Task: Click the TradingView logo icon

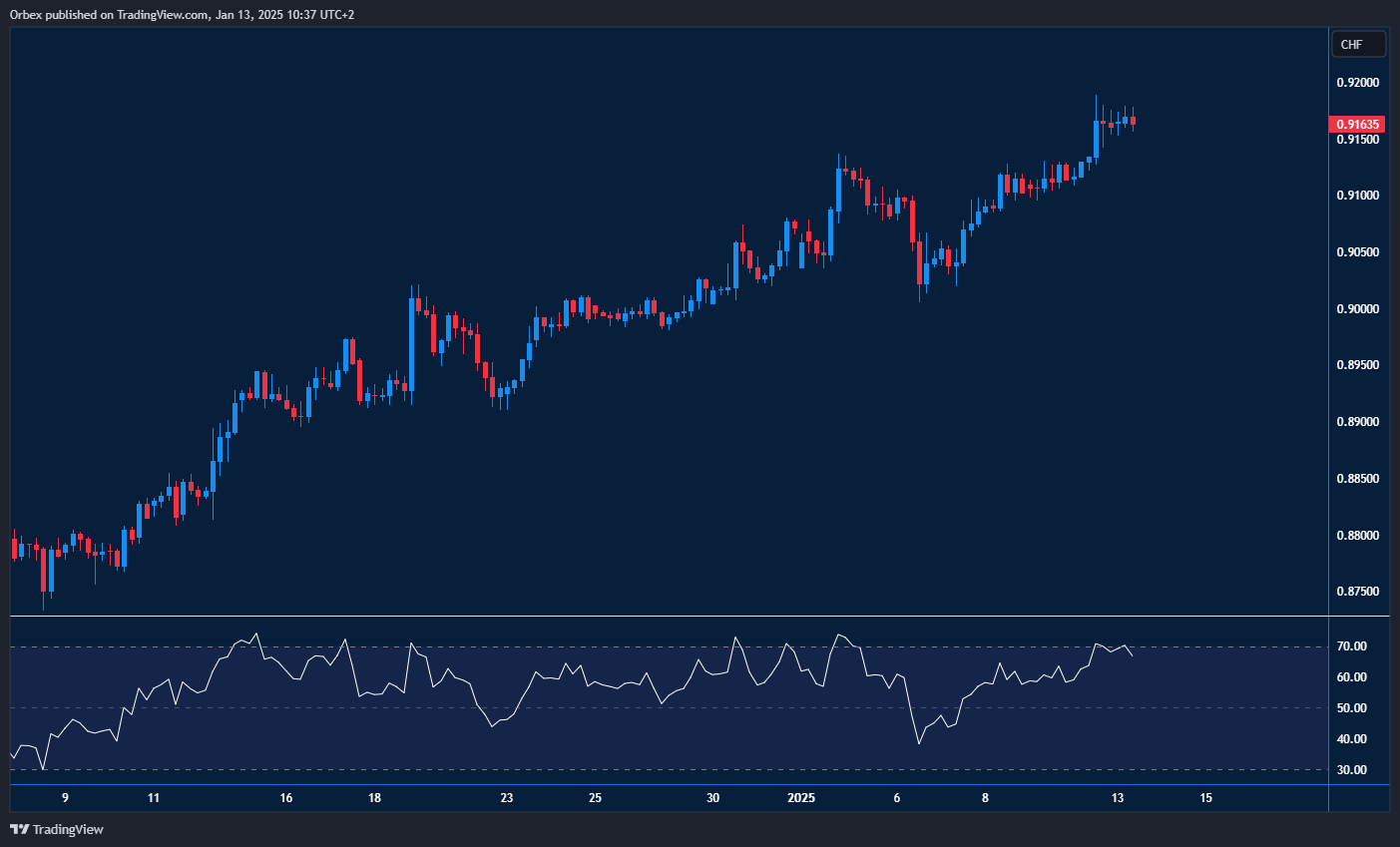Action: pos(20,829)
